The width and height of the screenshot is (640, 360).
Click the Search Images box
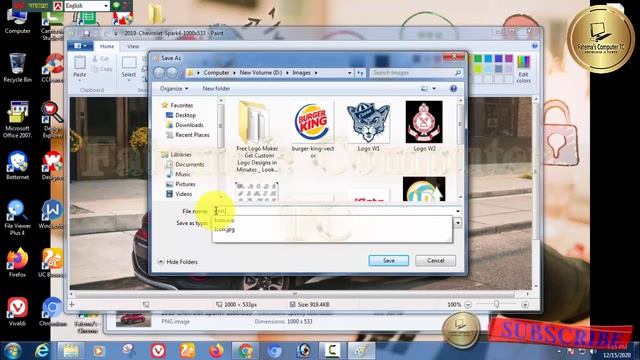tap(416, 73)
